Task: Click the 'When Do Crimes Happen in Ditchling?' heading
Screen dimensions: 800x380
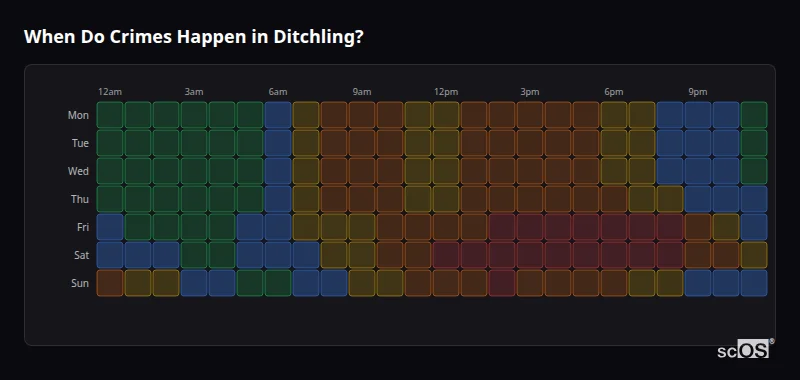Action: (193, 37)
